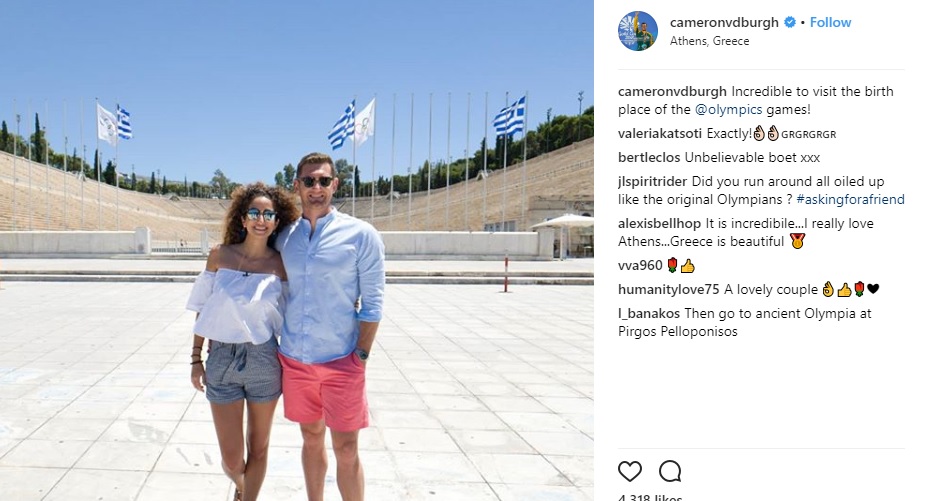The height and width of the screenshot is (501, 926).
Task: Open cameronvdburgh profile avatar
Action: coord(638,31)
